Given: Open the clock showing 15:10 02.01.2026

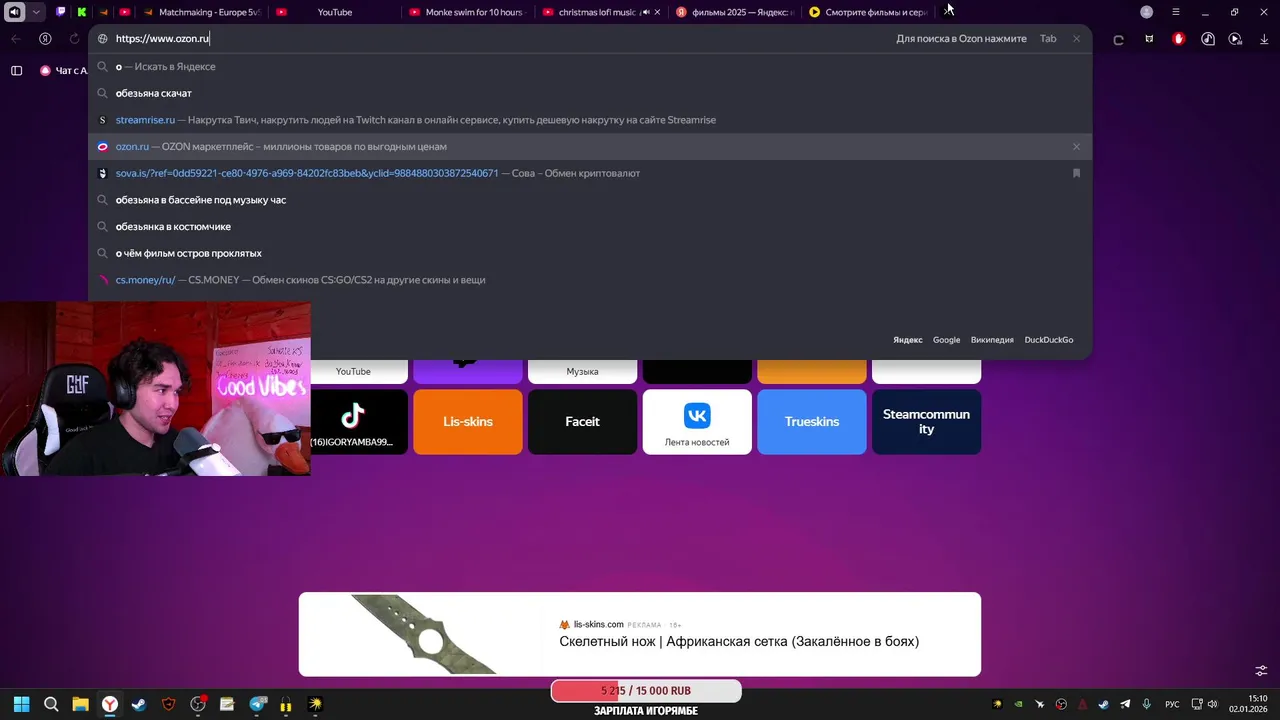Looking at the screenshot, I should [x=1249, y=704].
